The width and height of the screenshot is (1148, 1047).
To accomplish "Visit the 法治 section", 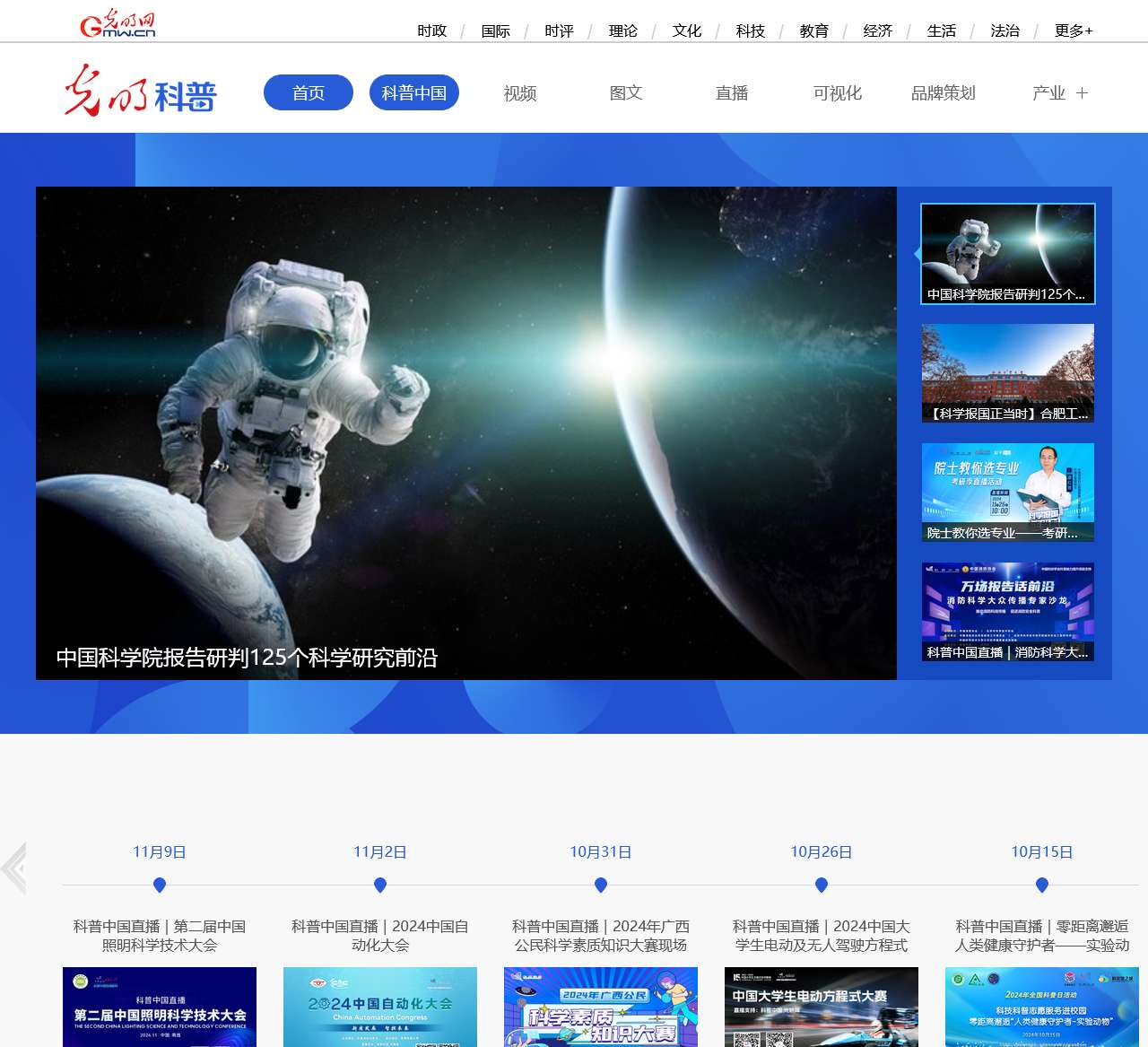I will tap(1004, 31).
